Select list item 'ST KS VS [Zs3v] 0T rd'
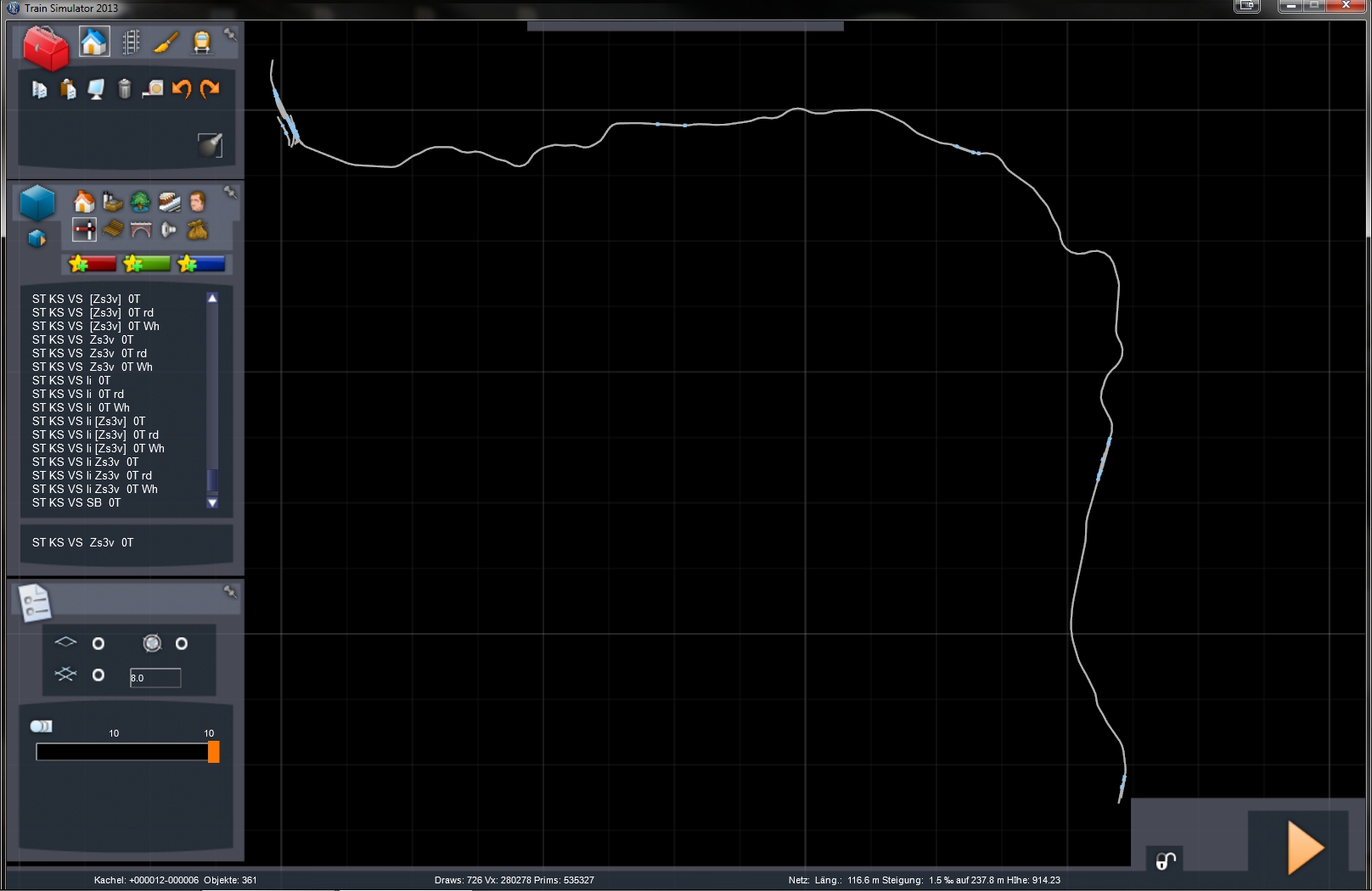Image resolution: width=1372 pixels, height=891 pixels. 93,312
